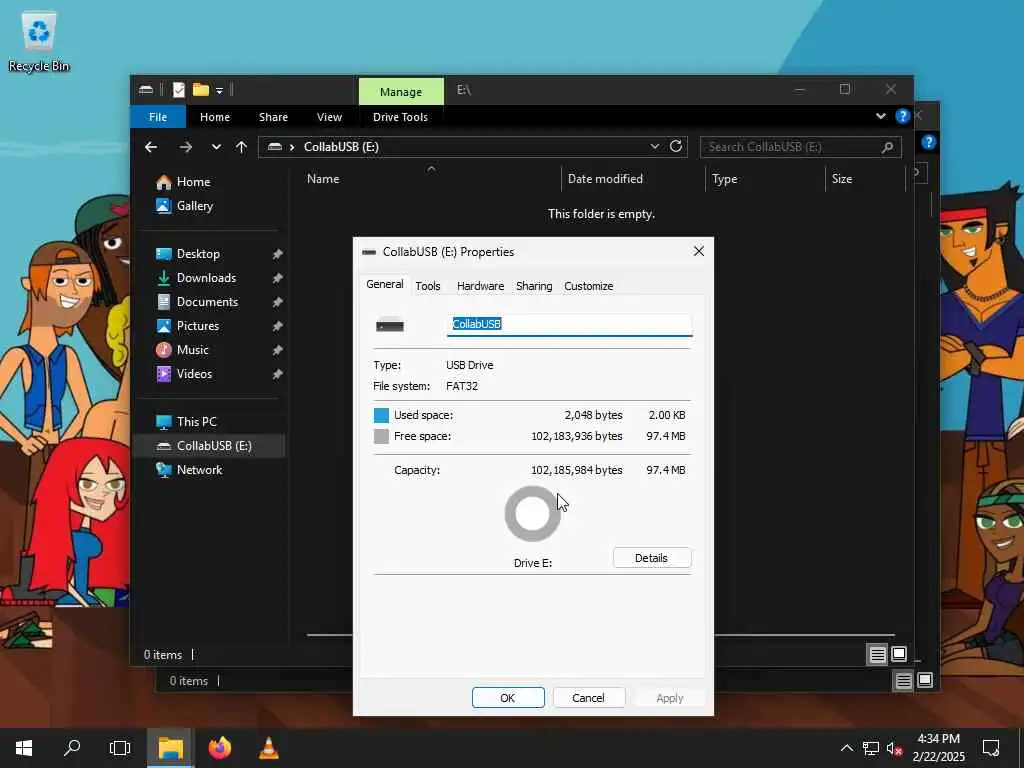The width and height of the screenshot is (1024, 768).
Task: Collapse the ribbon with the chevron
Action: click(880, 116)
